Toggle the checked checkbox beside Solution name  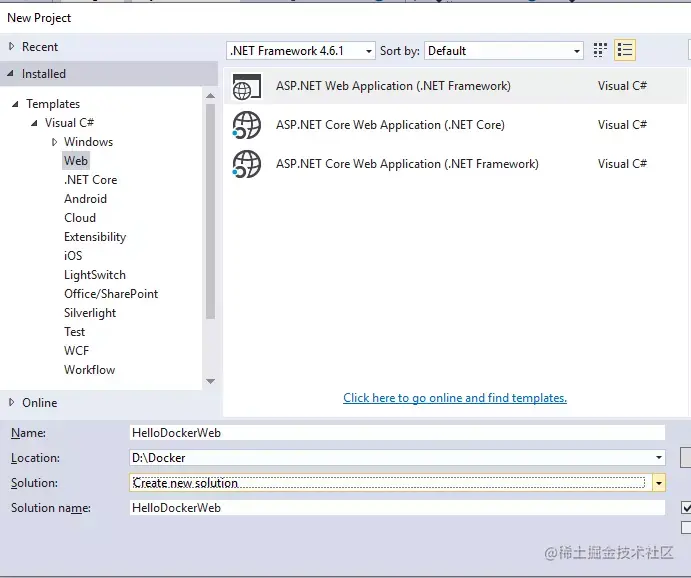click(686, 508)
